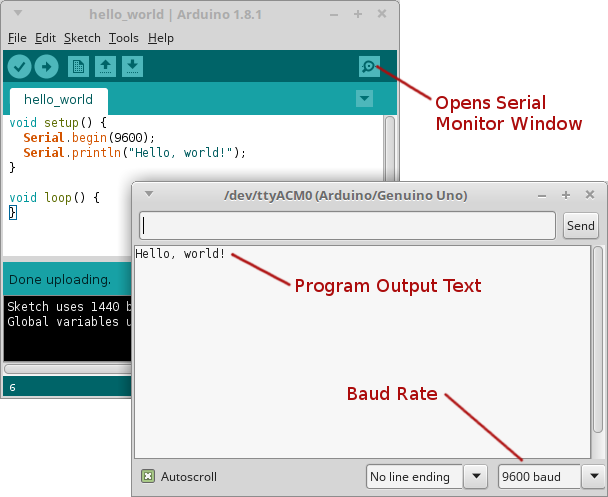Click the line number 6 in status bar
This screenshot has width=608, height=497.
12,387
